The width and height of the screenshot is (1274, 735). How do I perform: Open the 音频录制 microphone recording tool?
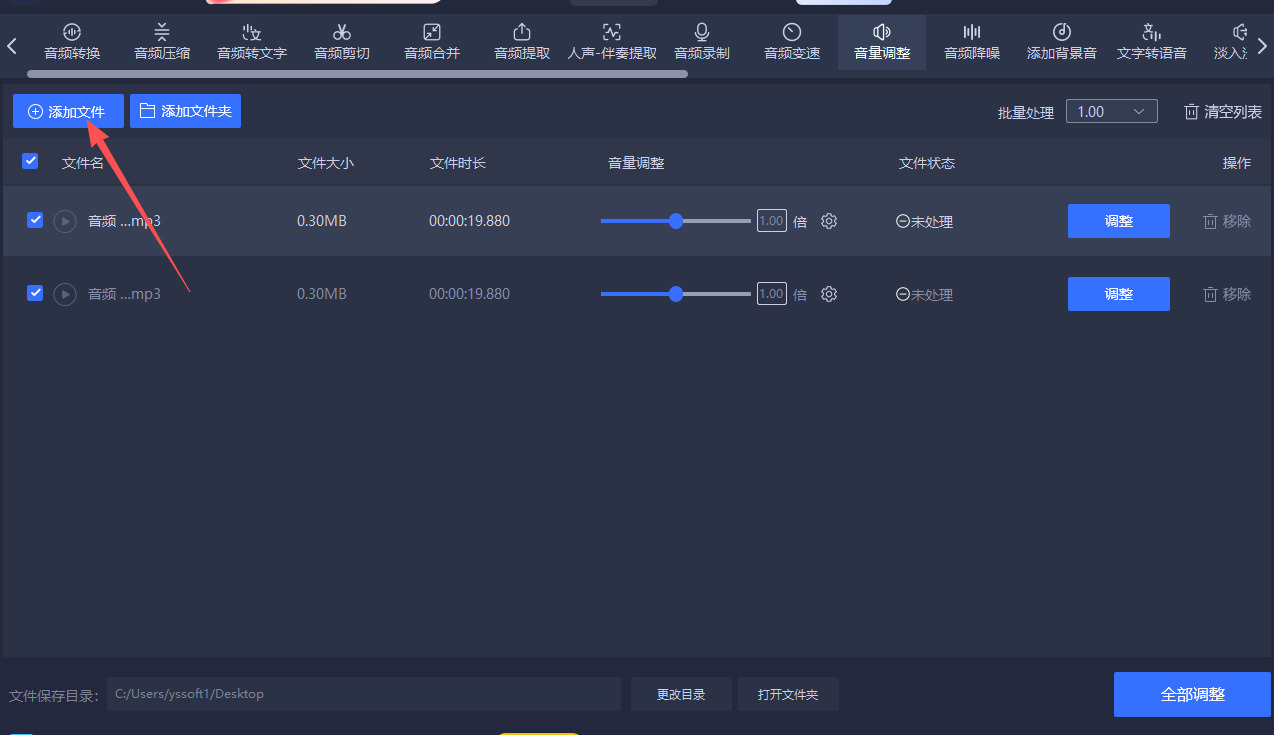pos(702,42)
